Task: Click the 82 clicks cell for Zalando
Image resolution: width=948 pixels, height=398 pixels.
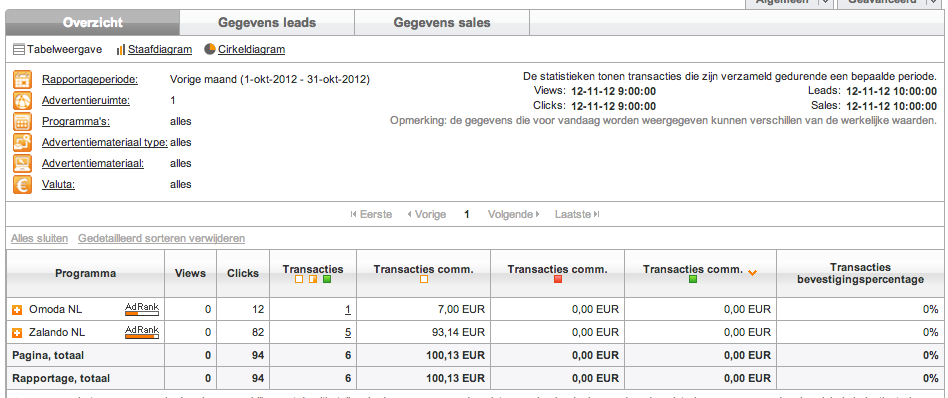Action: point(244,332)
